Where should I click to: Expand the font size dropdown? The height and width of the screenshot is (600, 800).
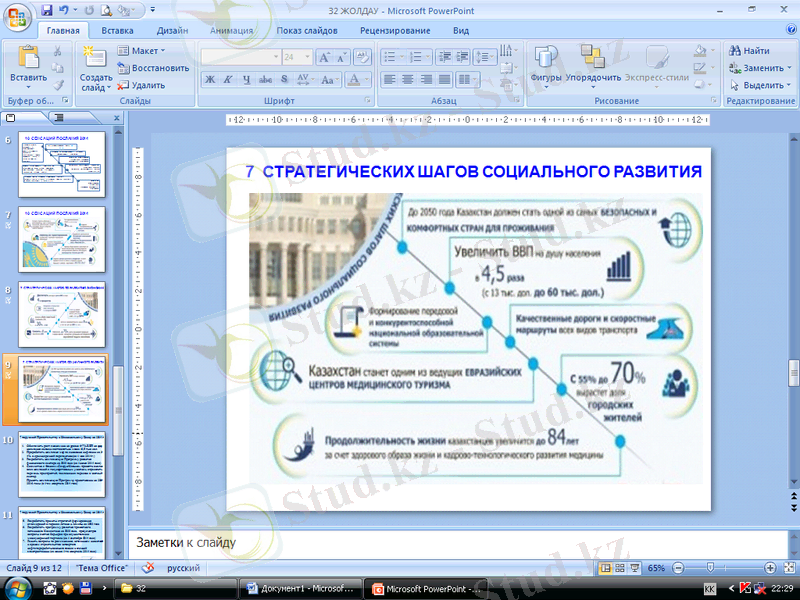[x=307, y=58]
